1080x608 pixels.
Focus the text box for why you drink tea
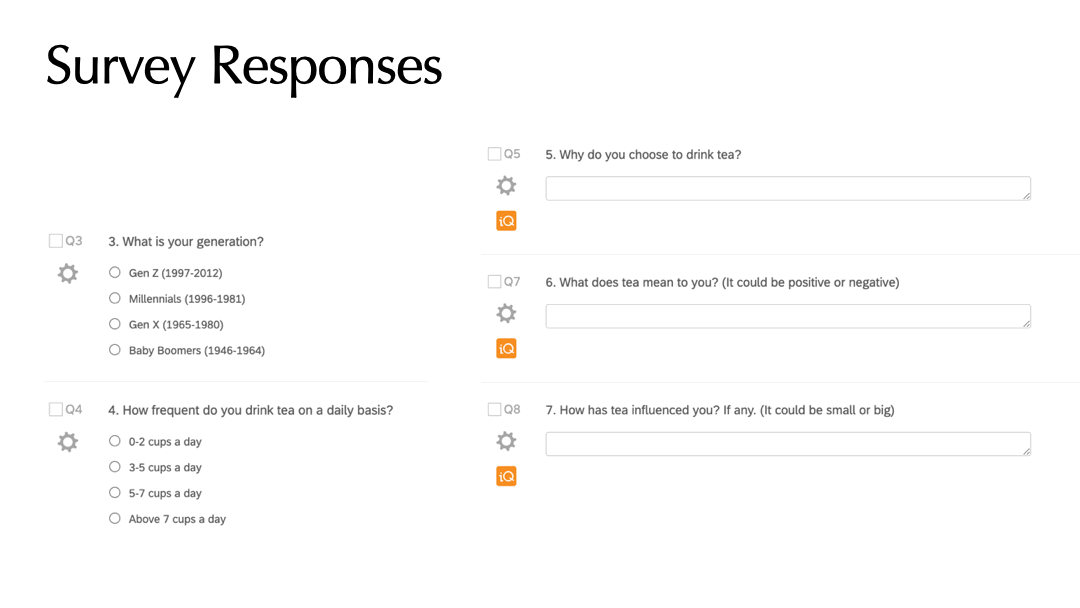pyautogui.click(x=788, y=188)
